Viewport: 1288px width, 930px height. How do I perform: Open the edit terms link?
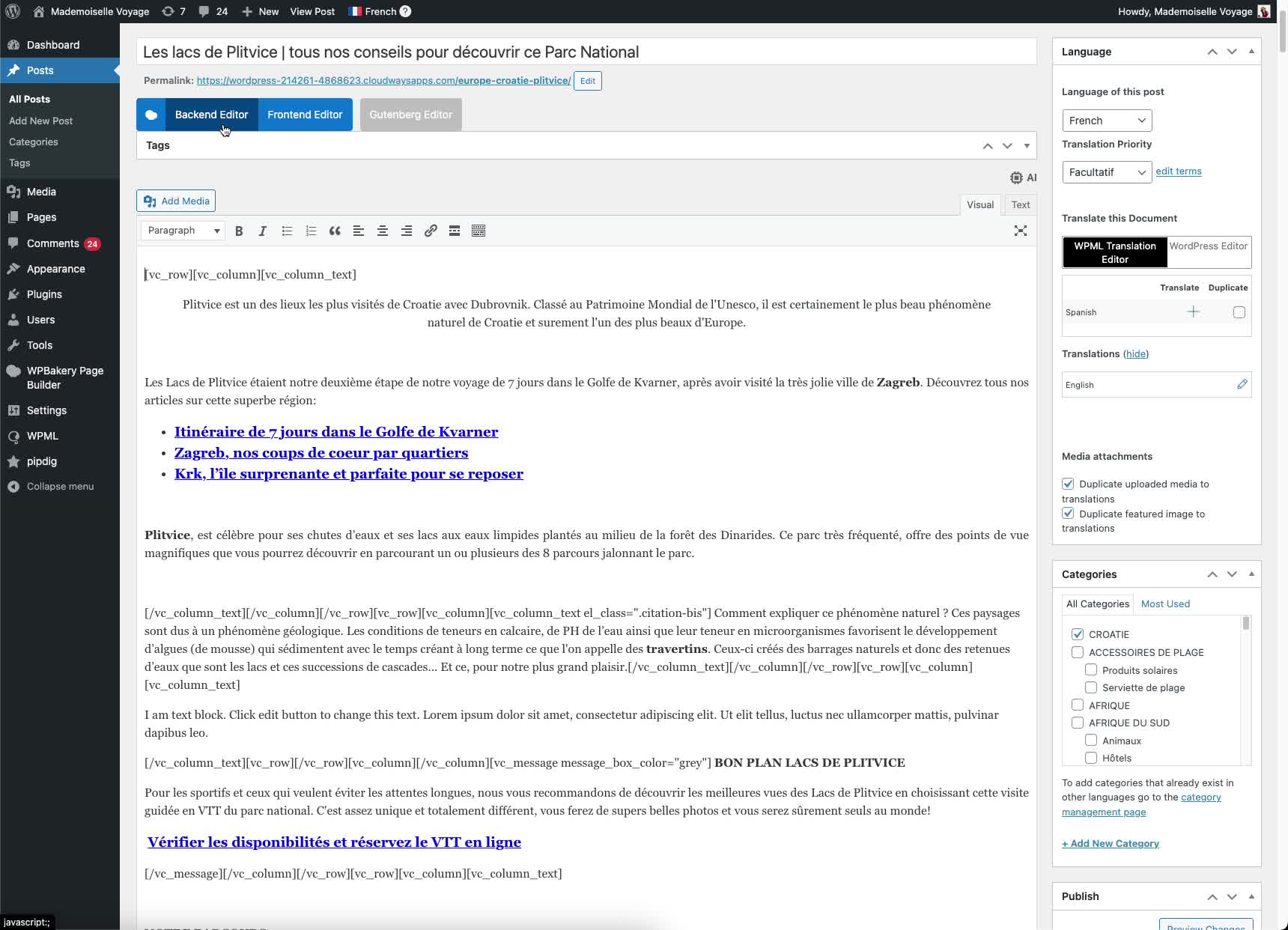1179,171
